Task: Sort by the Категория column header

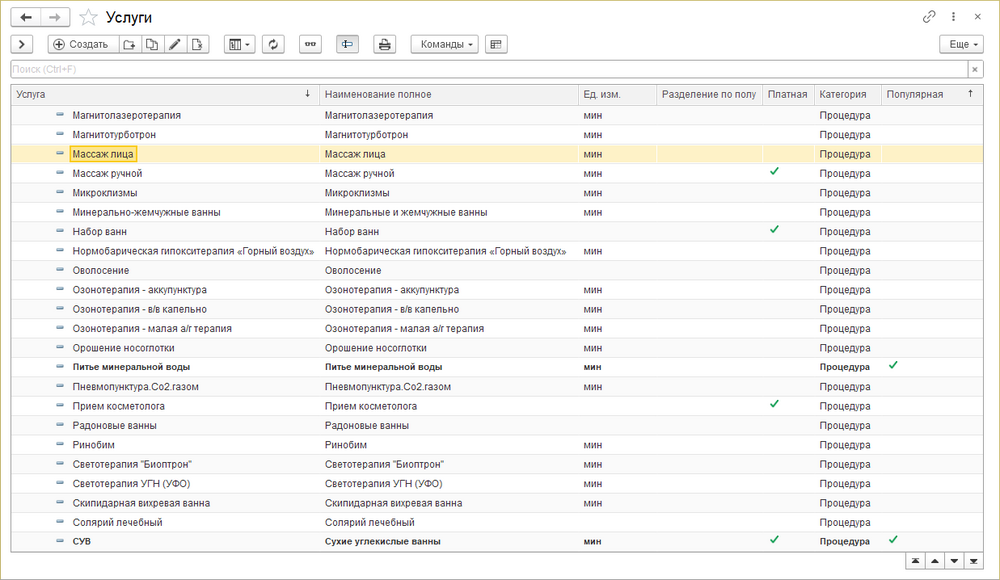Action: (842, 94)
